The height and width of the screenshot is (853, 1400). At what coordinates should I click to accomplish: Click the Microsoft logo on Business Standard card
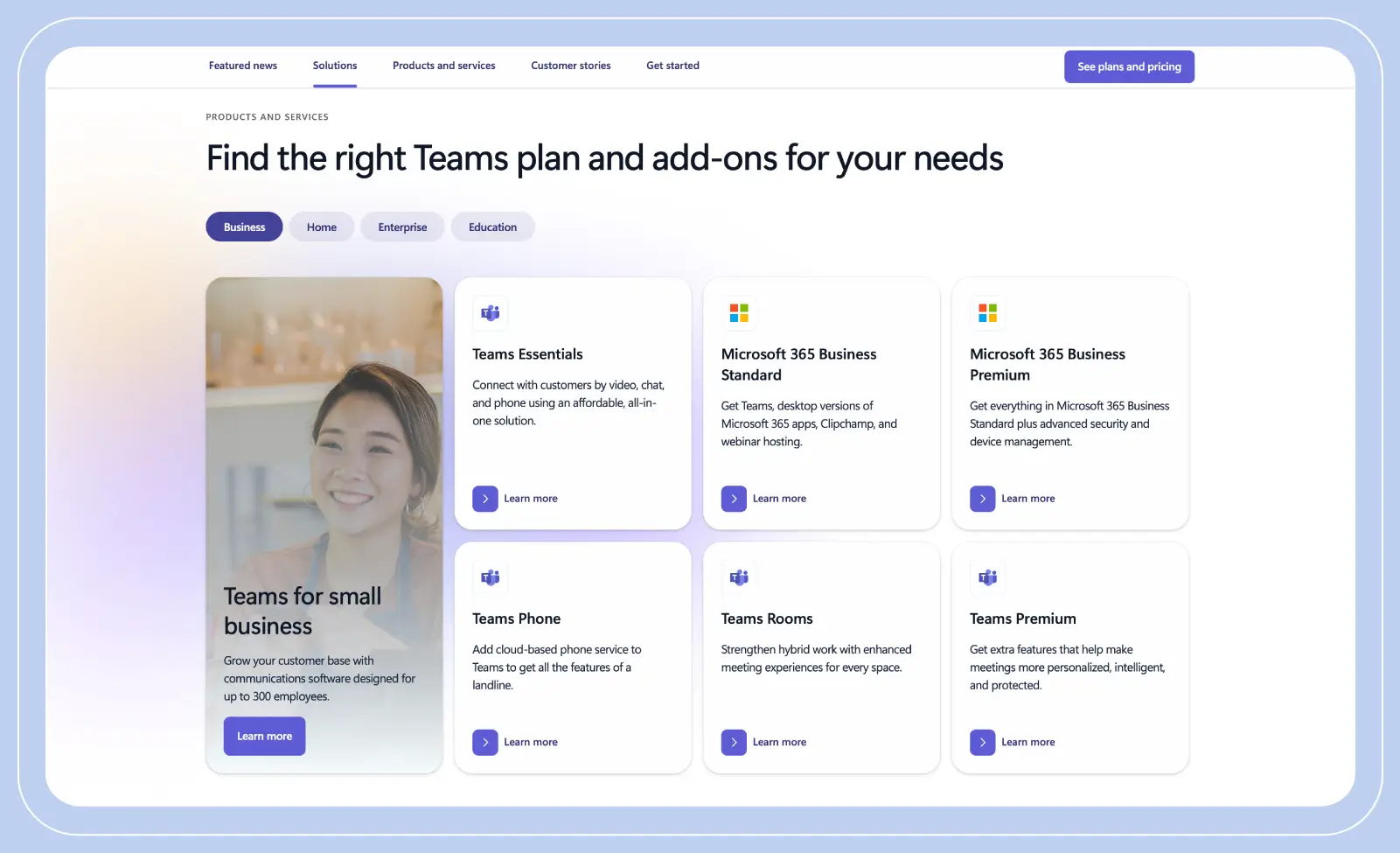pyautogui.click(x=739, y=313)
